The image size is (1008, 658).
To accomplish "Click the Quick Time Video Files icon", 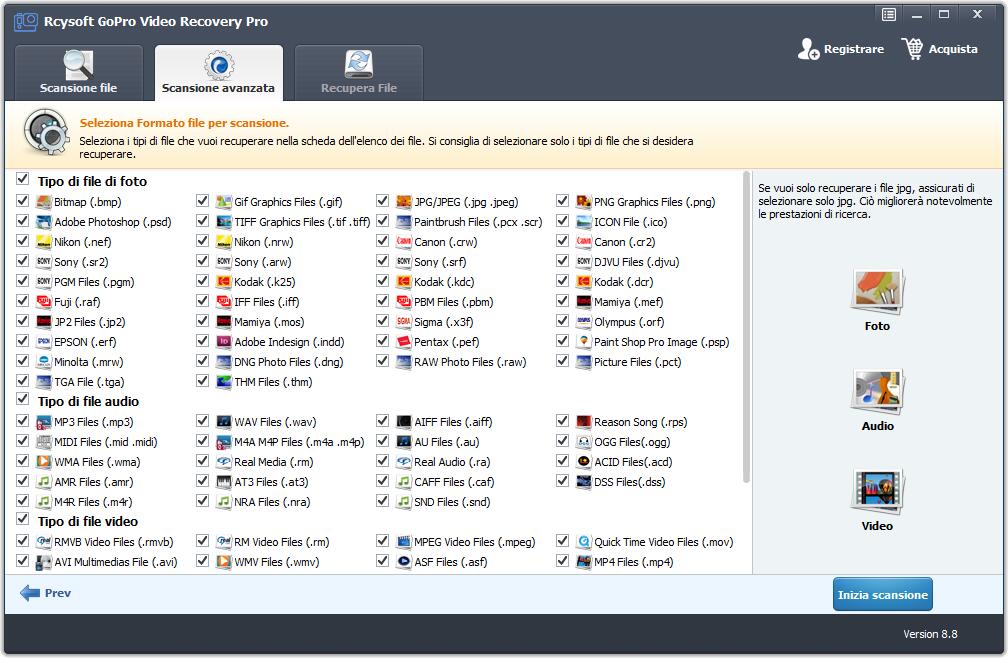I will point(584,542).
